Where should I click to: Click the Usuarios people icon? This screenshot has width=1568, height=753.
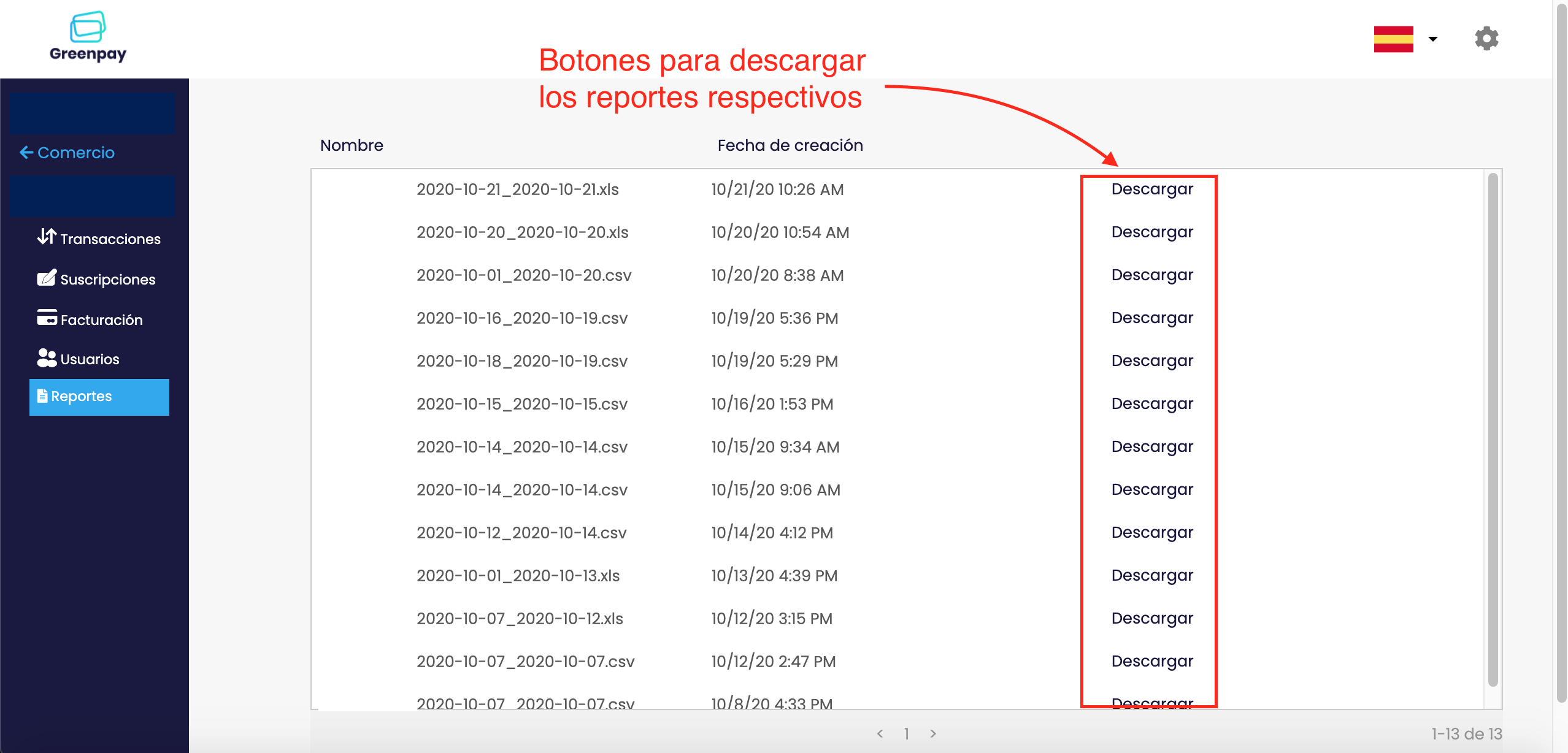[x=47, y=358]
